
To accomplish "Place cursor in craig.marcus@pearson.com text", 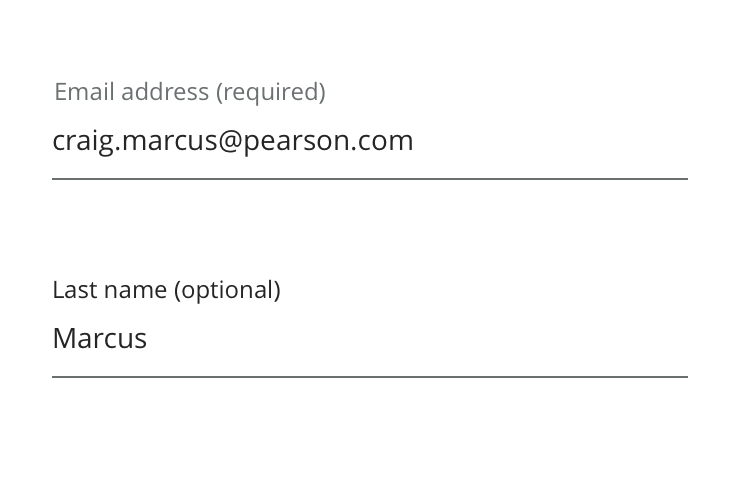I will [232, 141].
